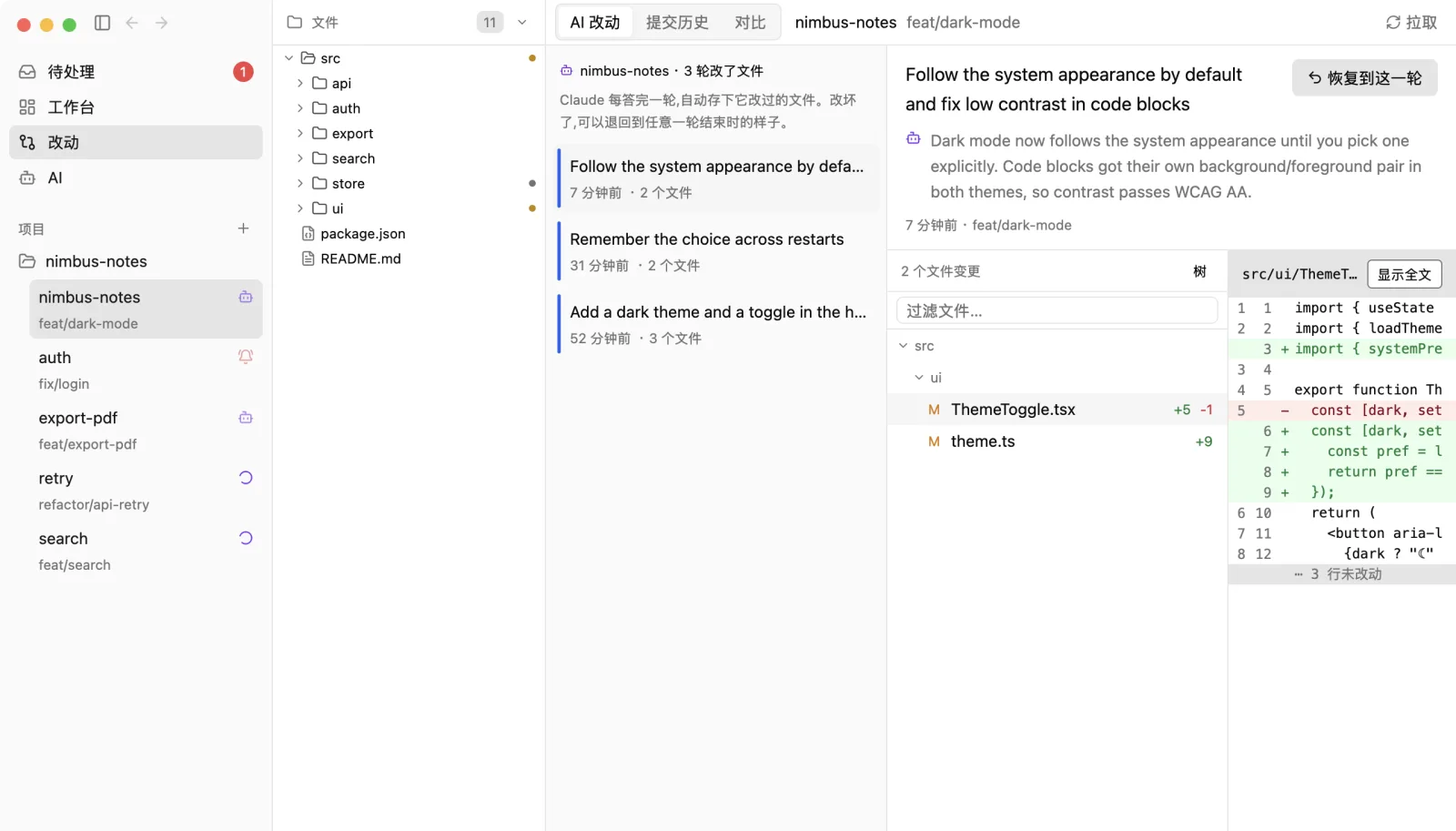The width and height of the screenshot is (1456, 831).
Task: Click the 拉取 pull refresh icon
Action: click(1392, 23)
